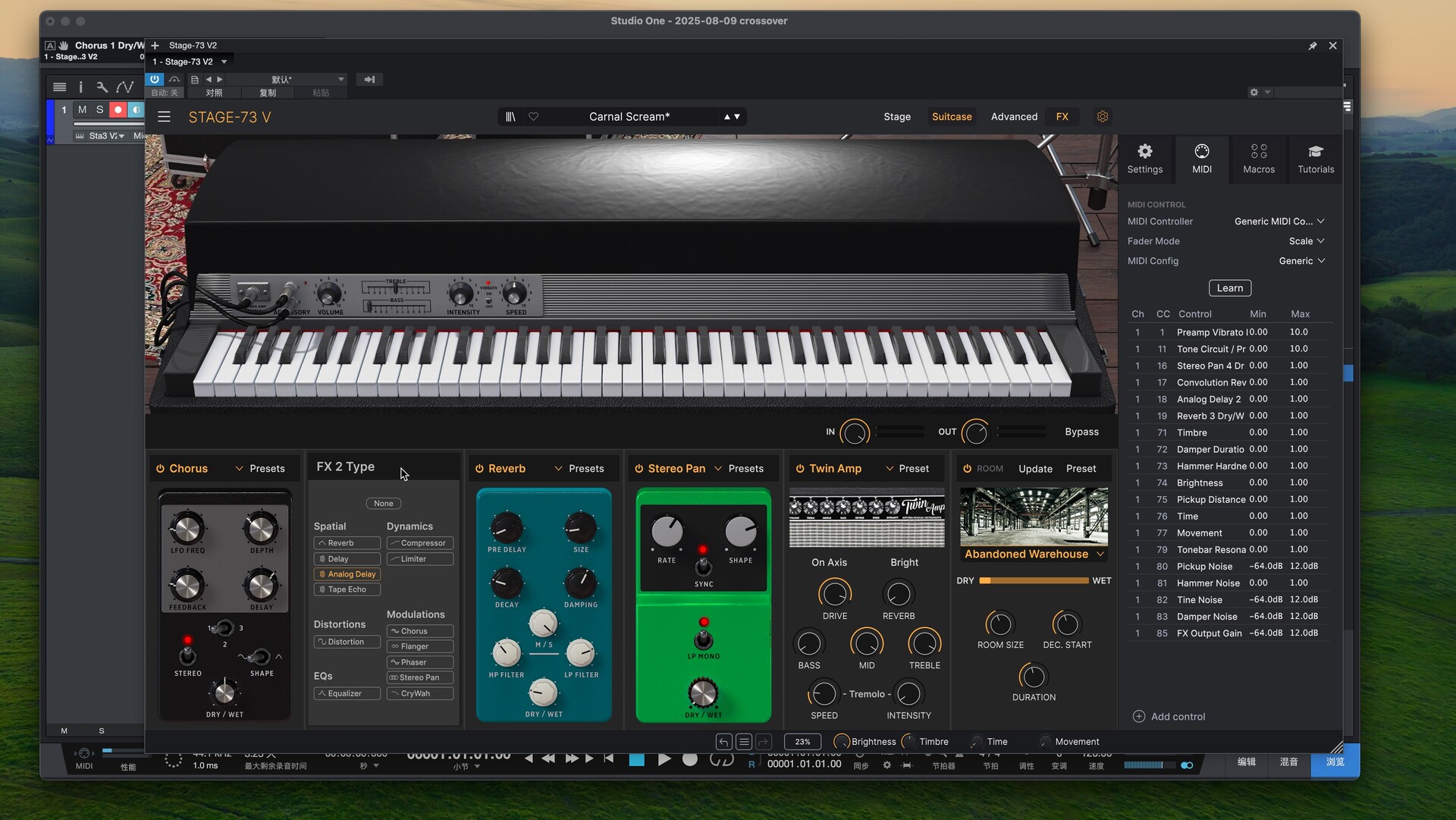Open the Stage-73 V hamburger menu
This screenshot has height=820, width=1456.
pyautogui.click(x=164, y=117)
